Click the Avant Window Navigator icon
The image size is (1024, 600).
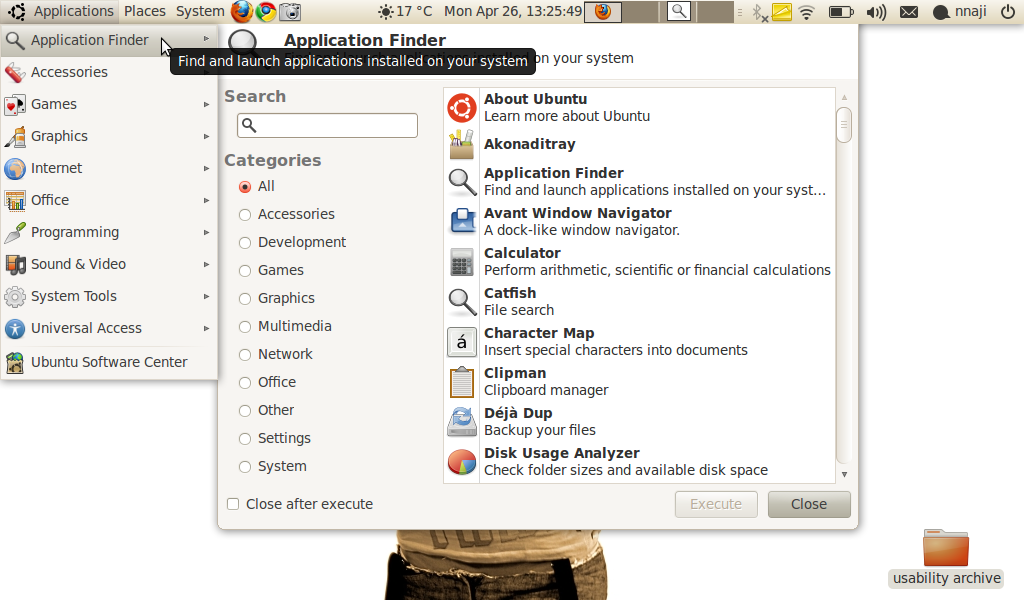pos(461,222)
